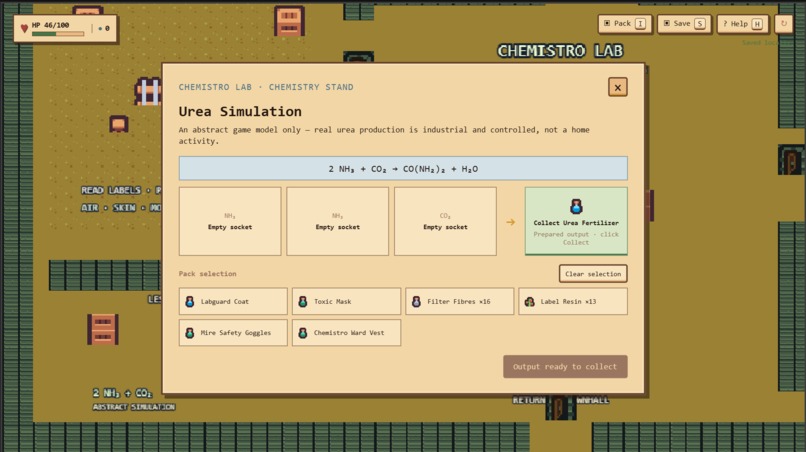Click the heart HP icon

click(x=24, y=28)
